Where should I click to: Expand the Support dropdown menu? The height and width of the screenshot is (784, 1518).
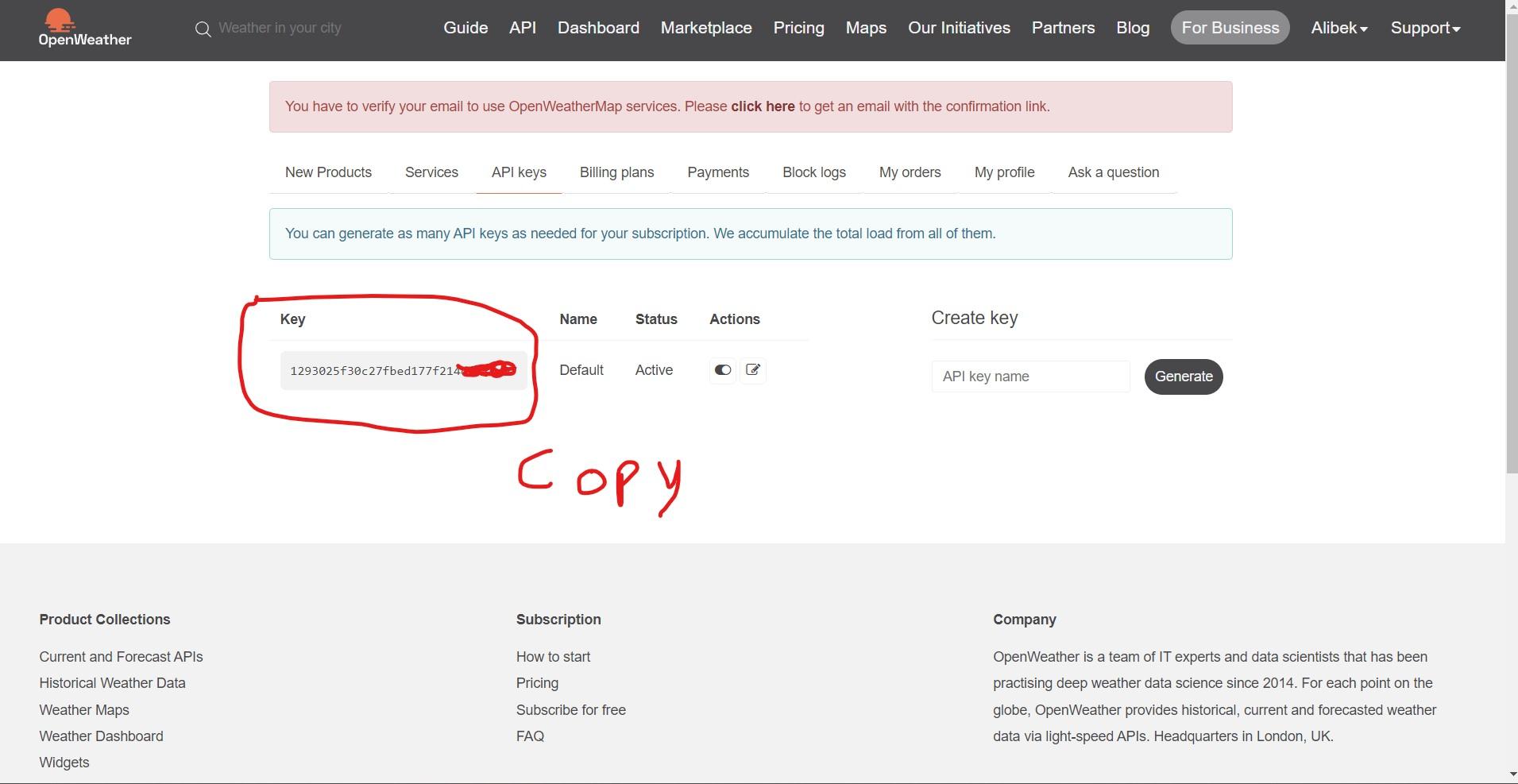point(1425,28)
